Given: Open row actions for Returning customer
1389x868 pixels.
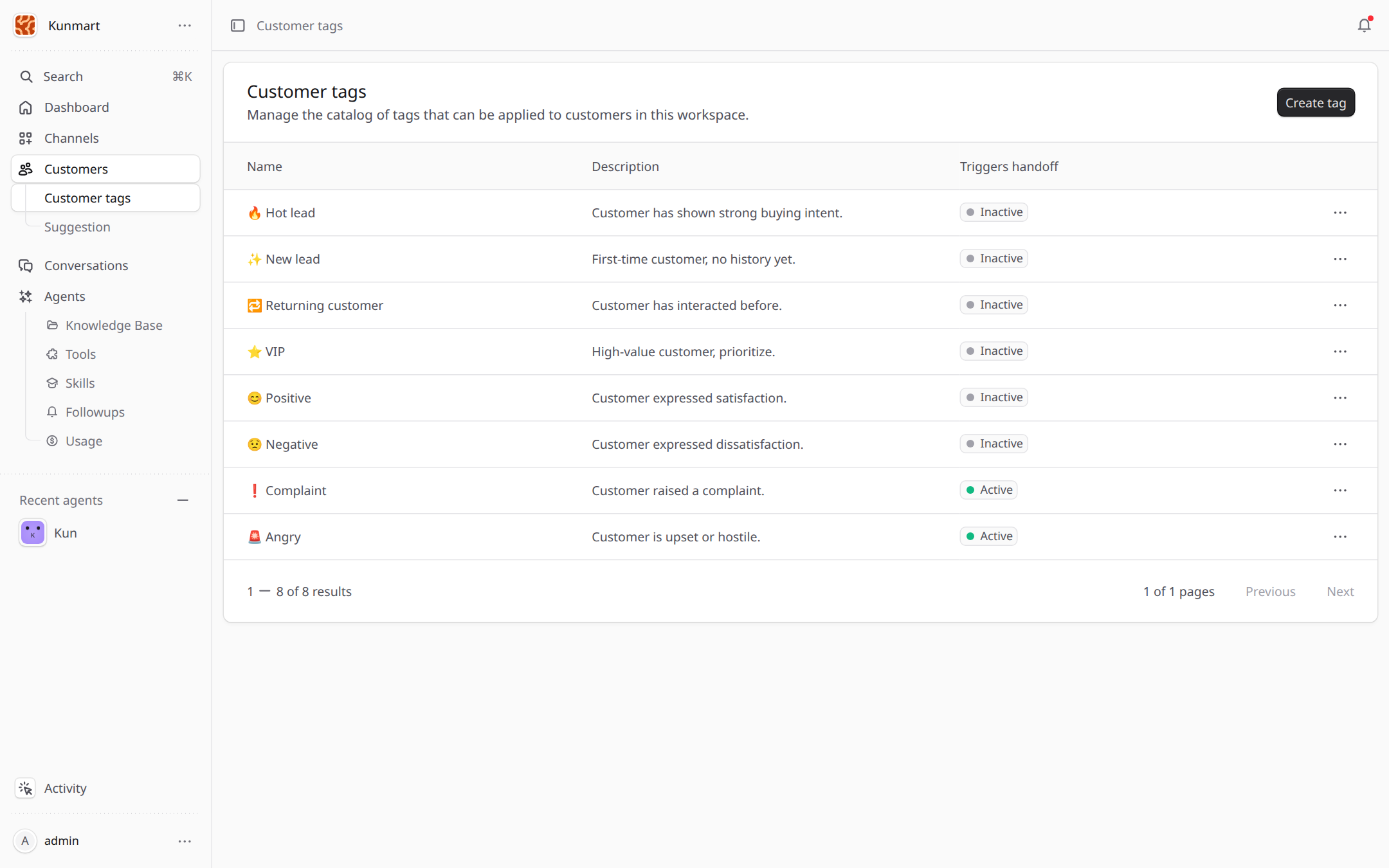Looking at the screenshot, I should (1340, 305).
